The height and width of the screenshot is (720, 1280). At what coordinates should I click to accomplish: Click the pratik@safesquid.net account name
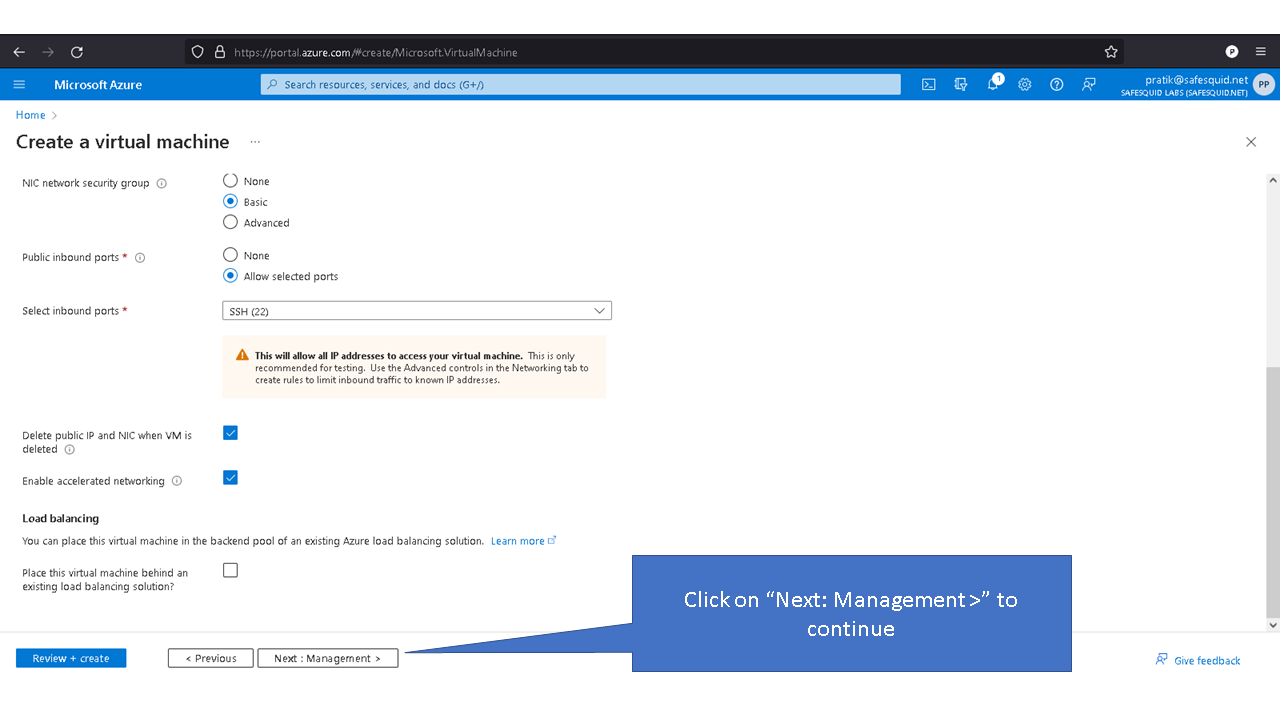coord(1197,79)
